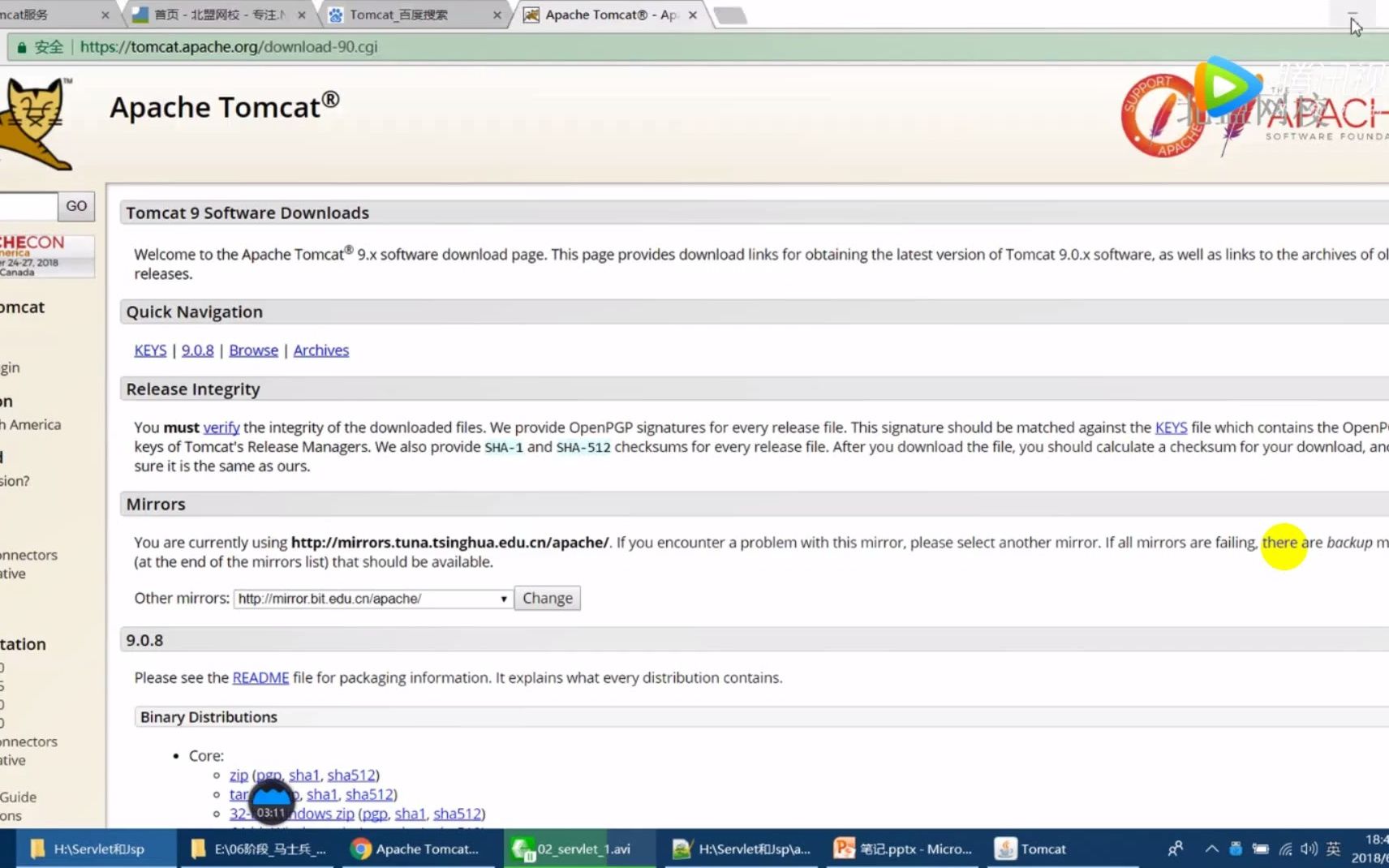Follow the verify link
The height and width of the screenshot is (868, 1389).
coord(221,428)
